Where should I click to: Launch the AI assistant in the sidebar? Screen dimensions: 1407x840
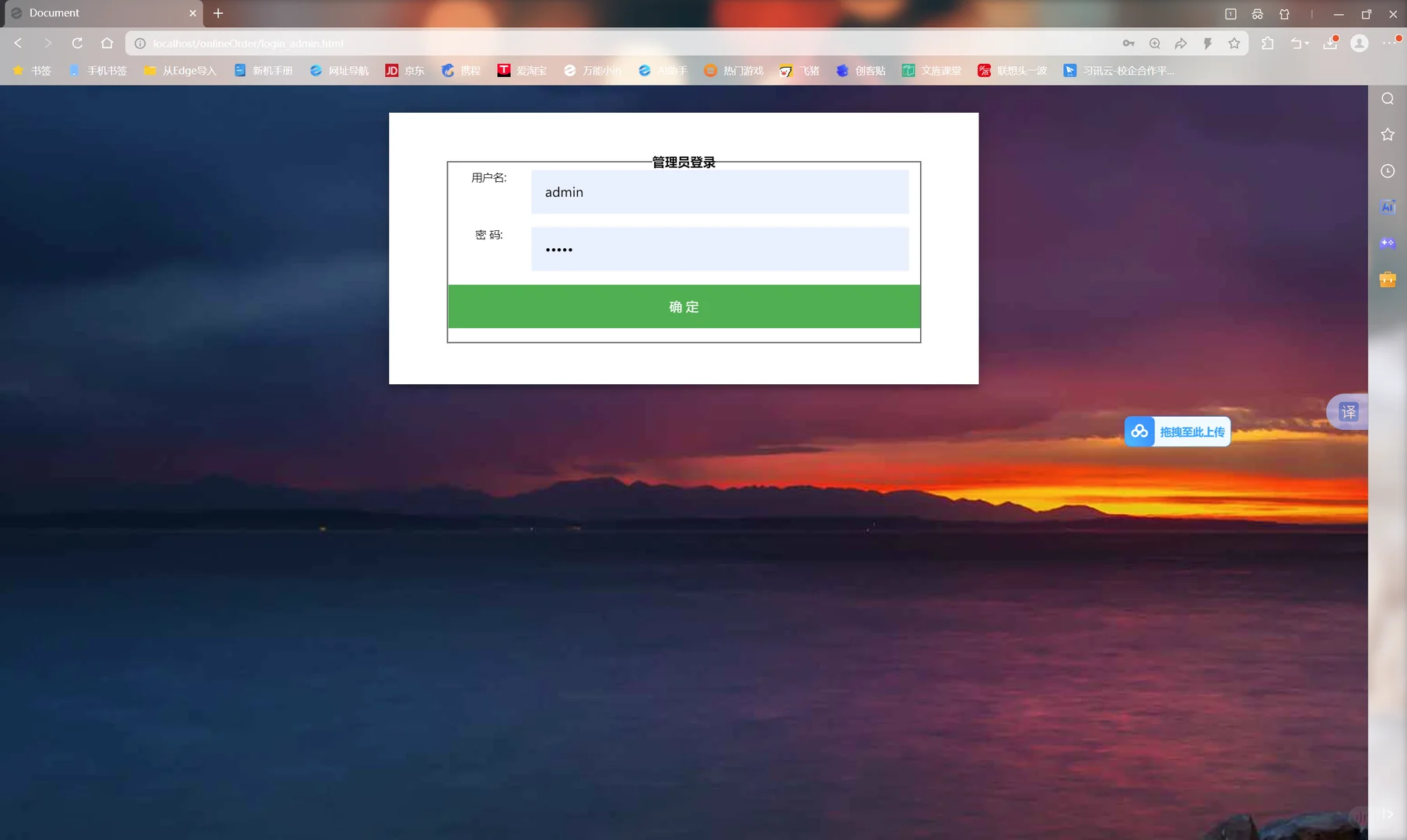tap(1388, 206)
